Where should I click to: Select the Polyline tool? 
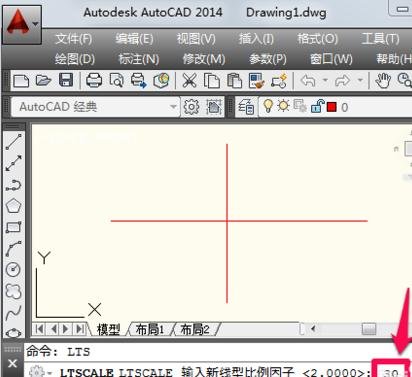tap(14, 185)
